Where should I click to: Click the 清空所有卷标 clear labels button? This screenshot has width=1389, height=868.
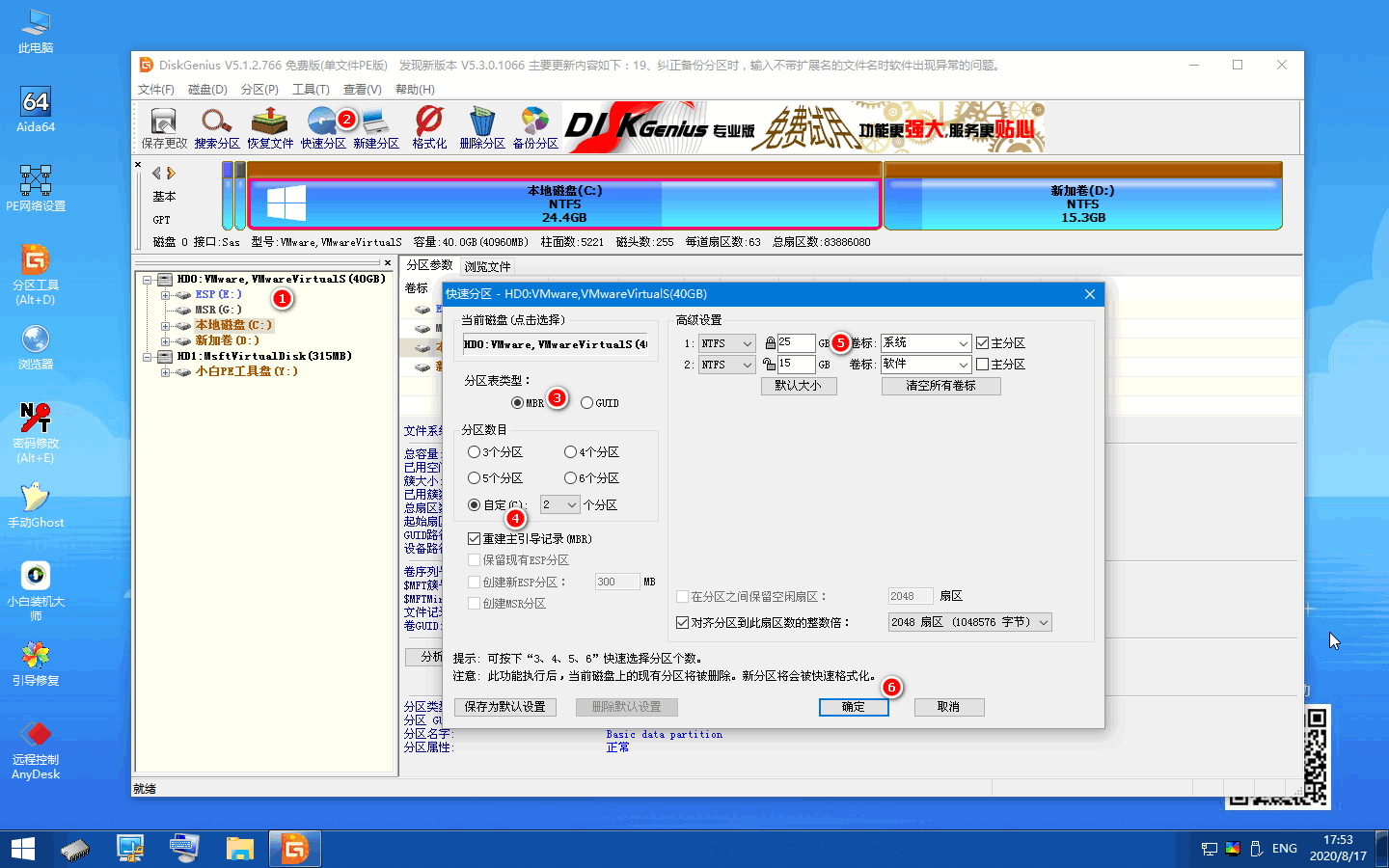point(940,385)
